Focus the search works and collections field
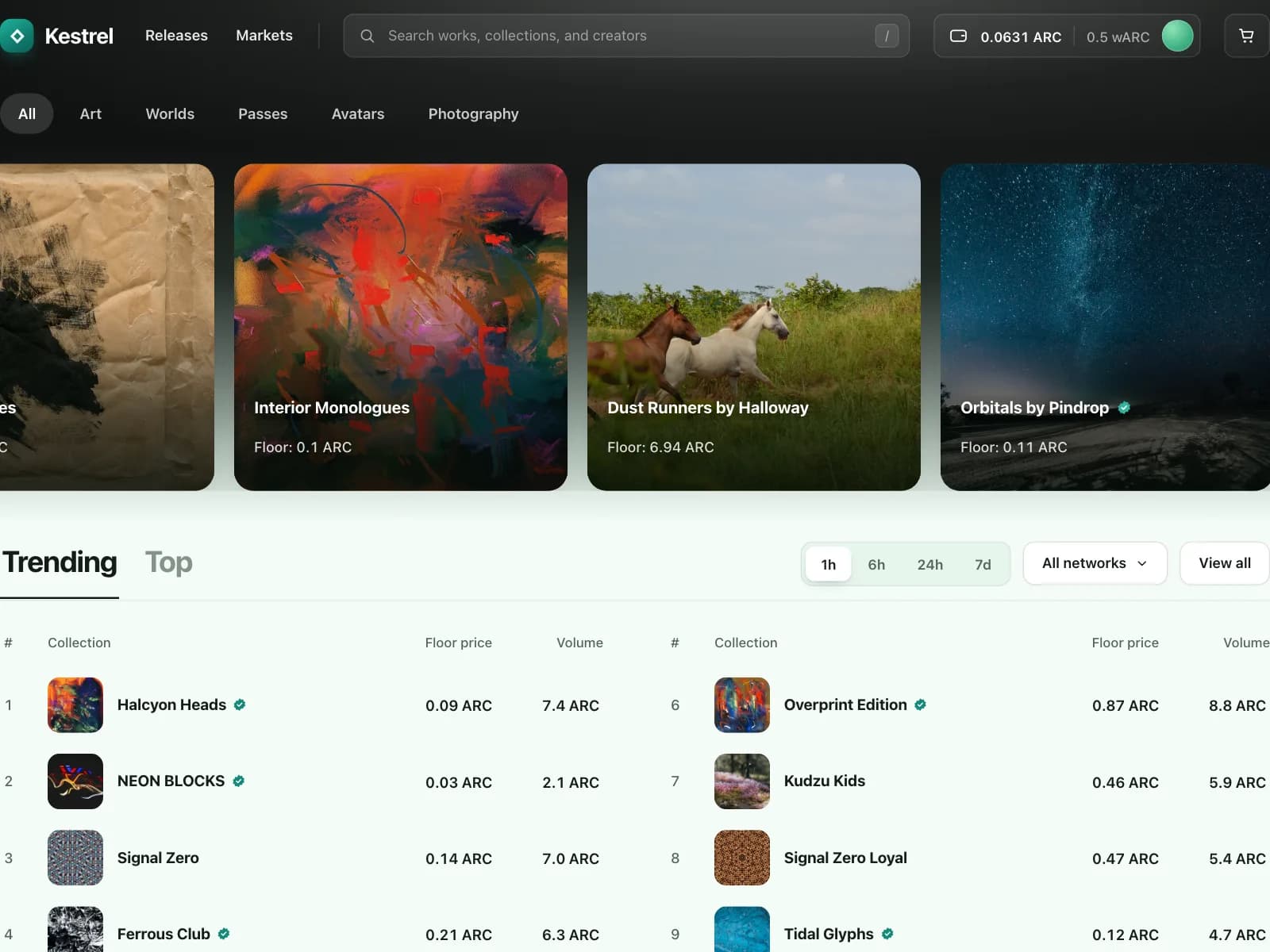1270x952 pixels. 626,36
